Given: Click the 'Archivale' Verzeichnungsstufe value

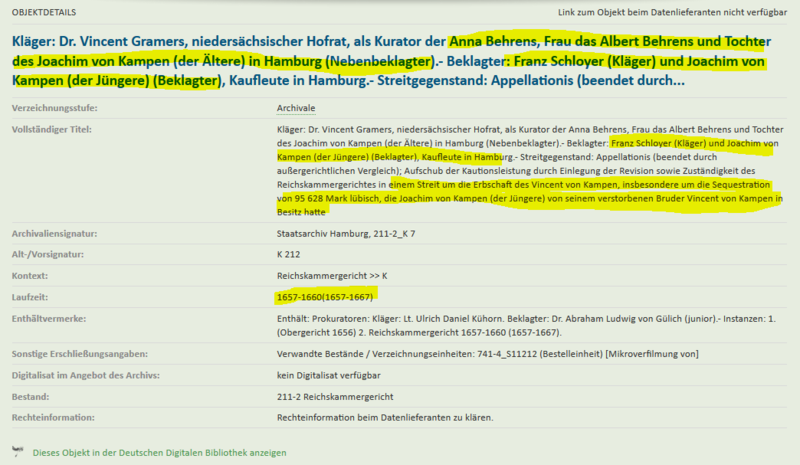Looking at the screenshot, I should 296,107.
